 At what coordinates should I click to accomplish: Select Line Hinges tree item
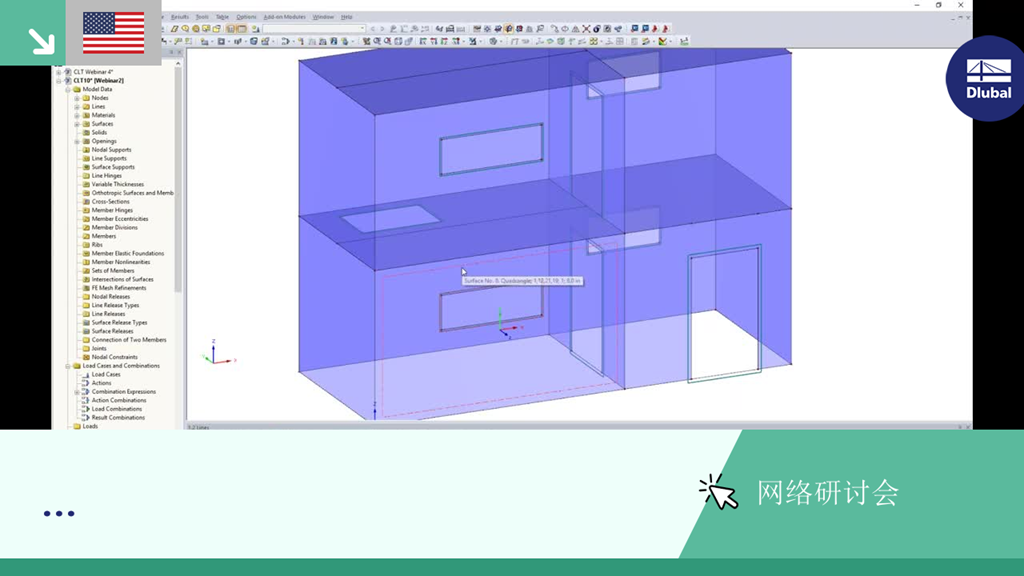[106, 176]
